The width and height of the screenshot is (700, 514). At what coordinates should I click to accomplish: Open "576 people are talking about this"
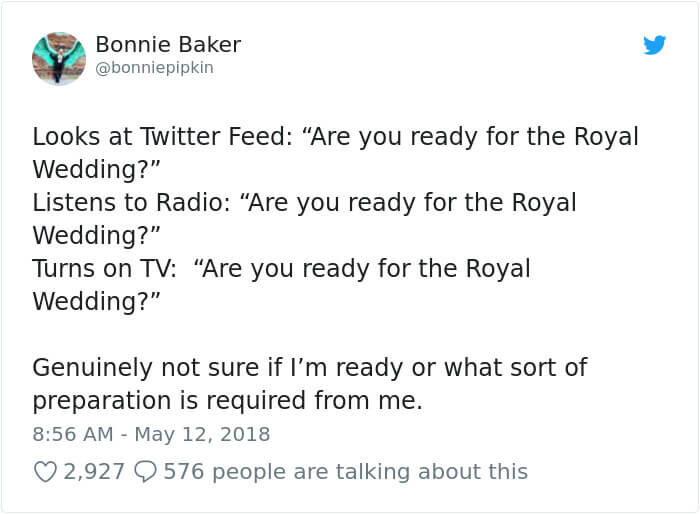pos(345,471)
